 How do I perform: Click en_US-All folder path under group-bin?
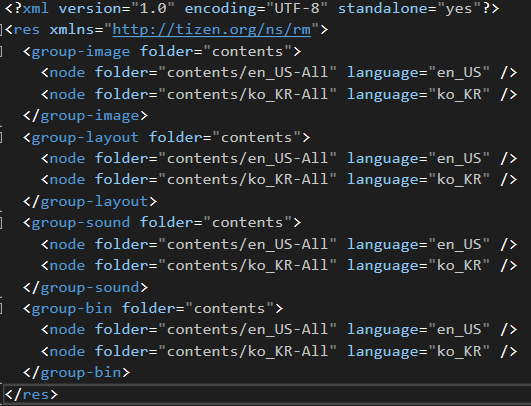248,330
